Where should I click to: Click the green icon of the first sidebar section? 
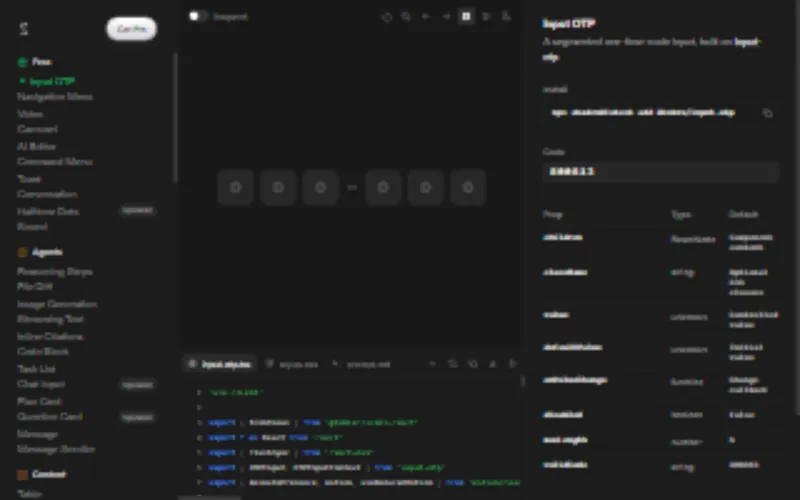(x=22, y=62)
